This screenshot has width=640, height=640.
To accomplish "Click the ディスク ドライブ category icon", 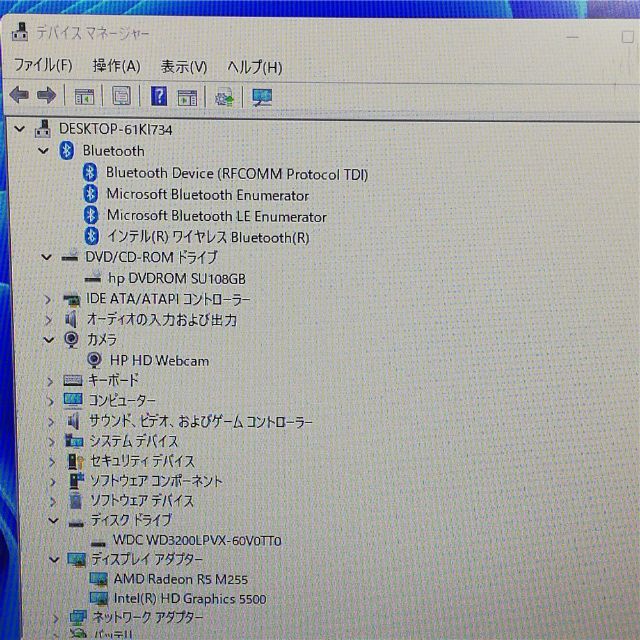I will (76, 522).
